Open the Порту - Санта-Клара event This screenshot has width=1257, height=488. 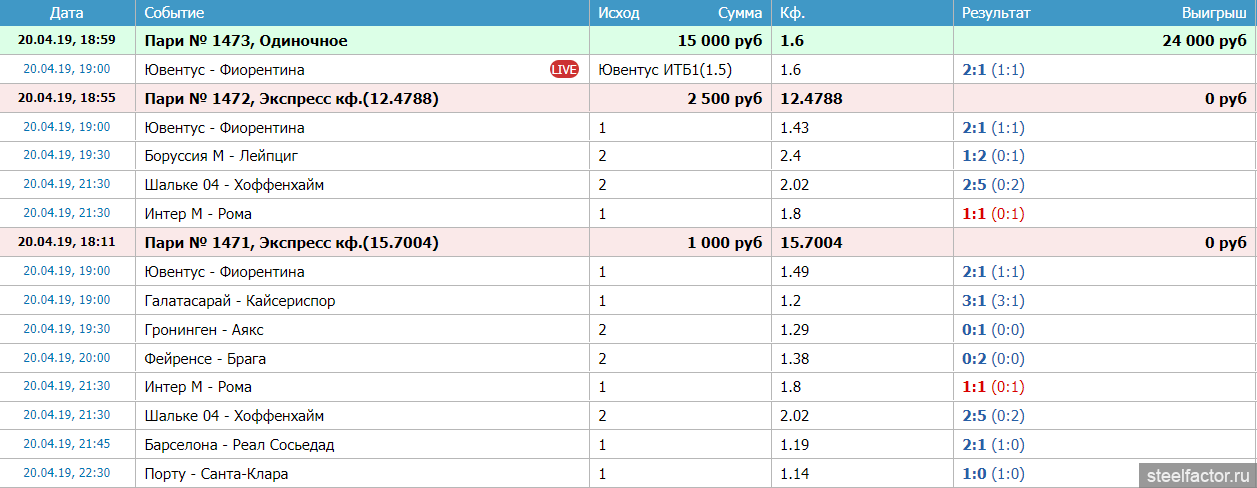pos(216,474)
